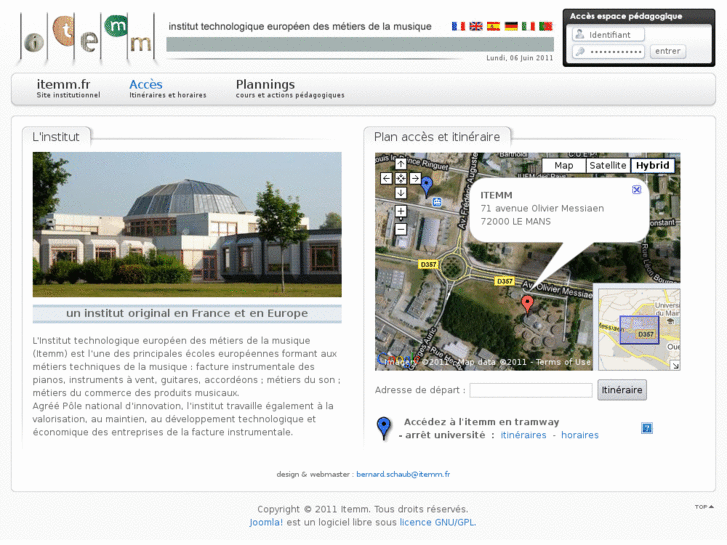Click the map zoom in plus button

[401, 212]
